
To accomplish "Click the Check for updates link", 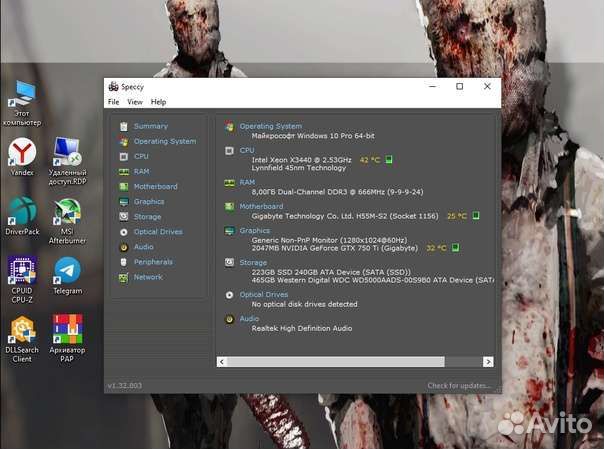I will coord(458,385).
